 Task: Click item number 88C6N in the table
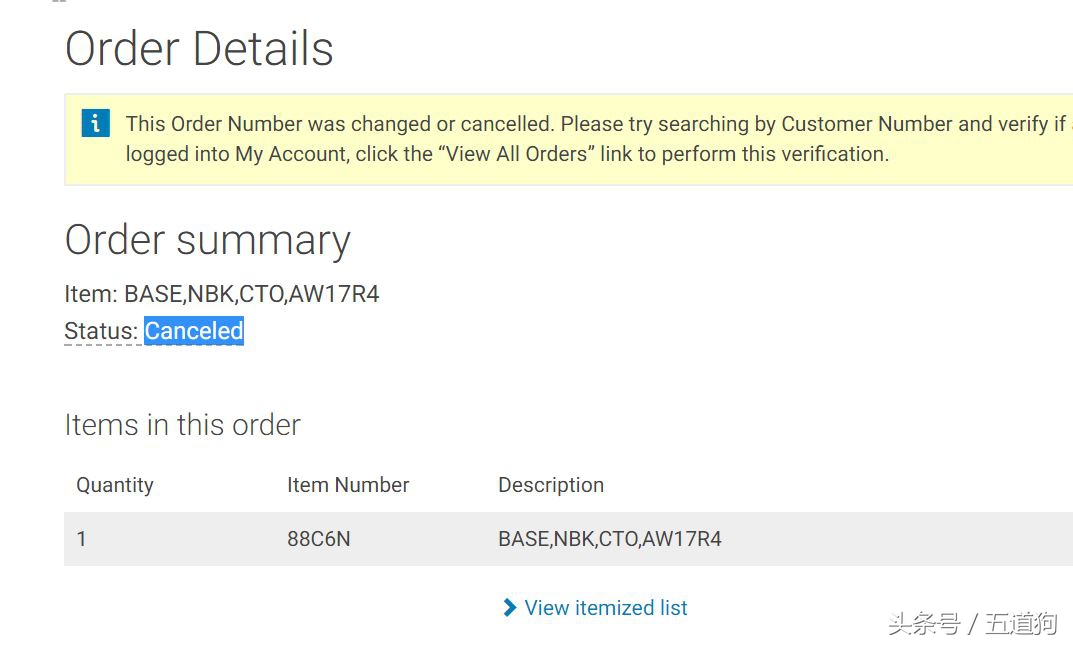click(318, 539)
